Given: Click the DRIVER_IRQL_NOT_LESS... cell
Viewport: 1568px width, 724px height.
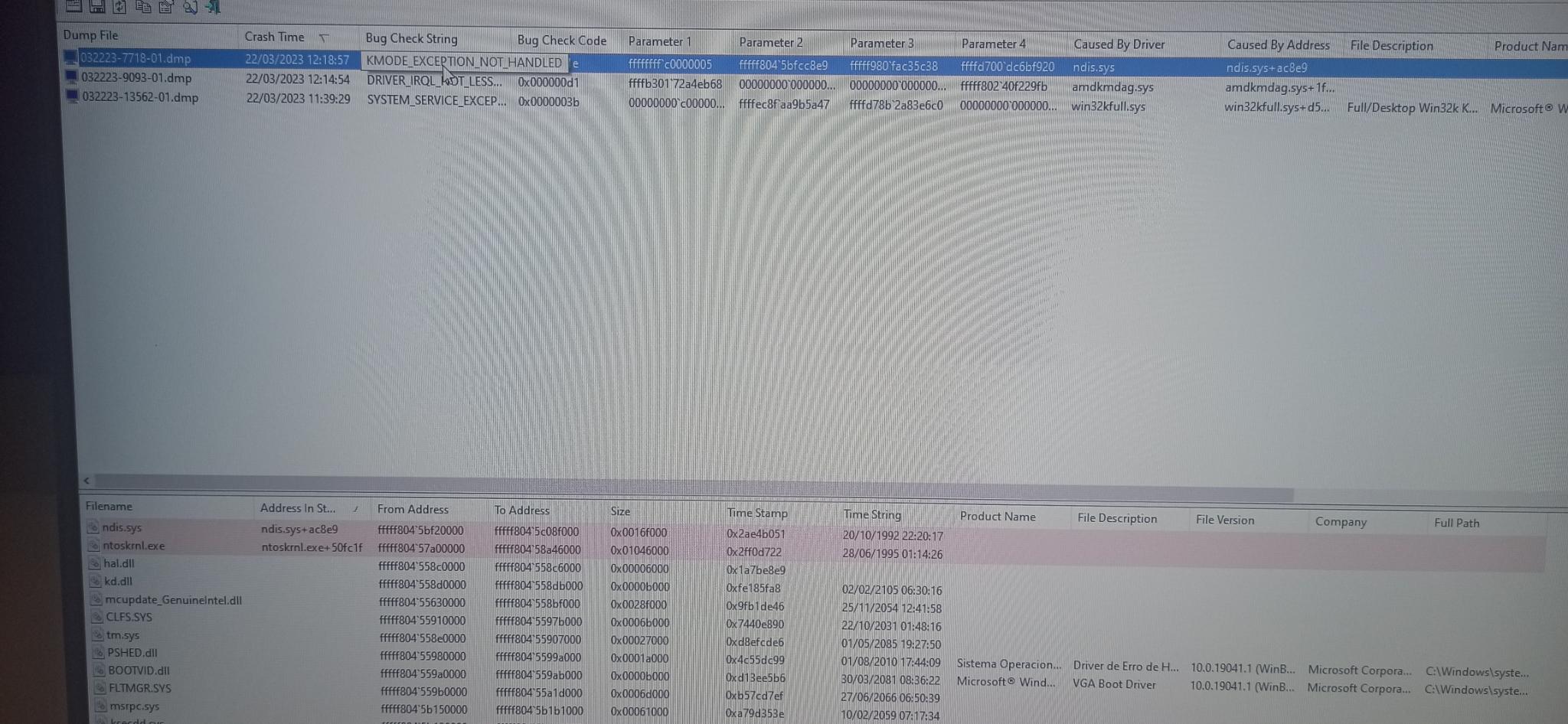Looking at the screenshot, I should [434, 80].
